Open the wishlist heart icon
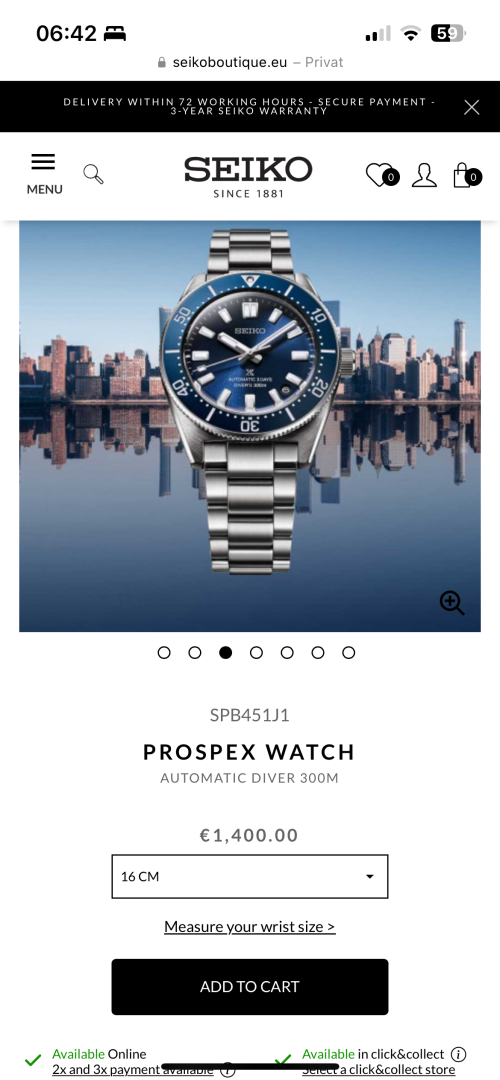The height and width of the screenshot is (1080, 500). point(382,175)
